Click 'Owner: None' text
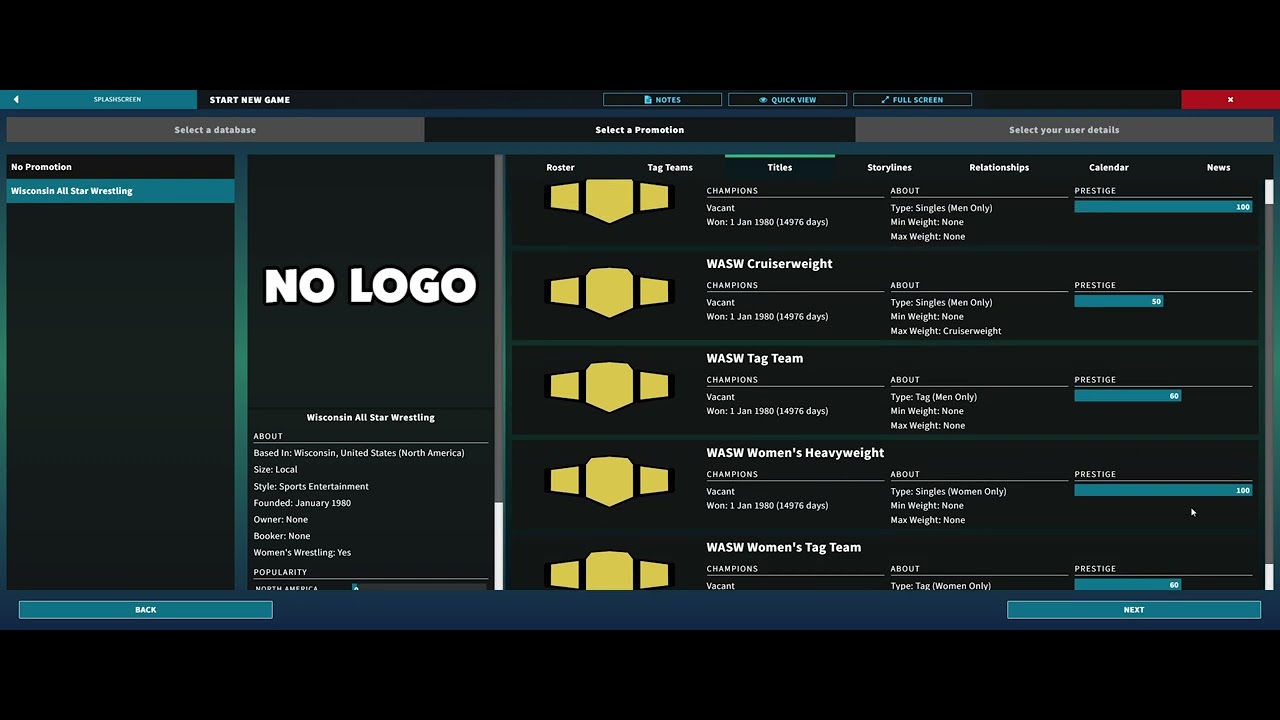Screen dimensions: 1280x720 coord(281,519)
